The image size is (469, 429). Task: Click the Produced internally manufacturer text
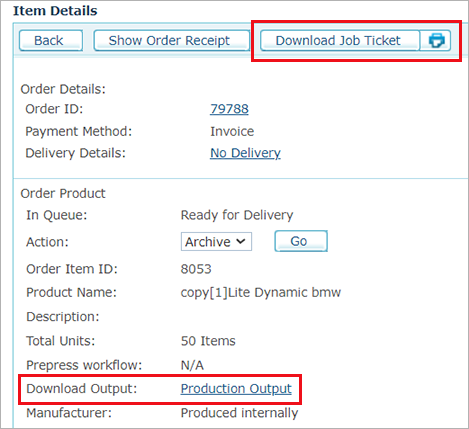tap(239, 413)
